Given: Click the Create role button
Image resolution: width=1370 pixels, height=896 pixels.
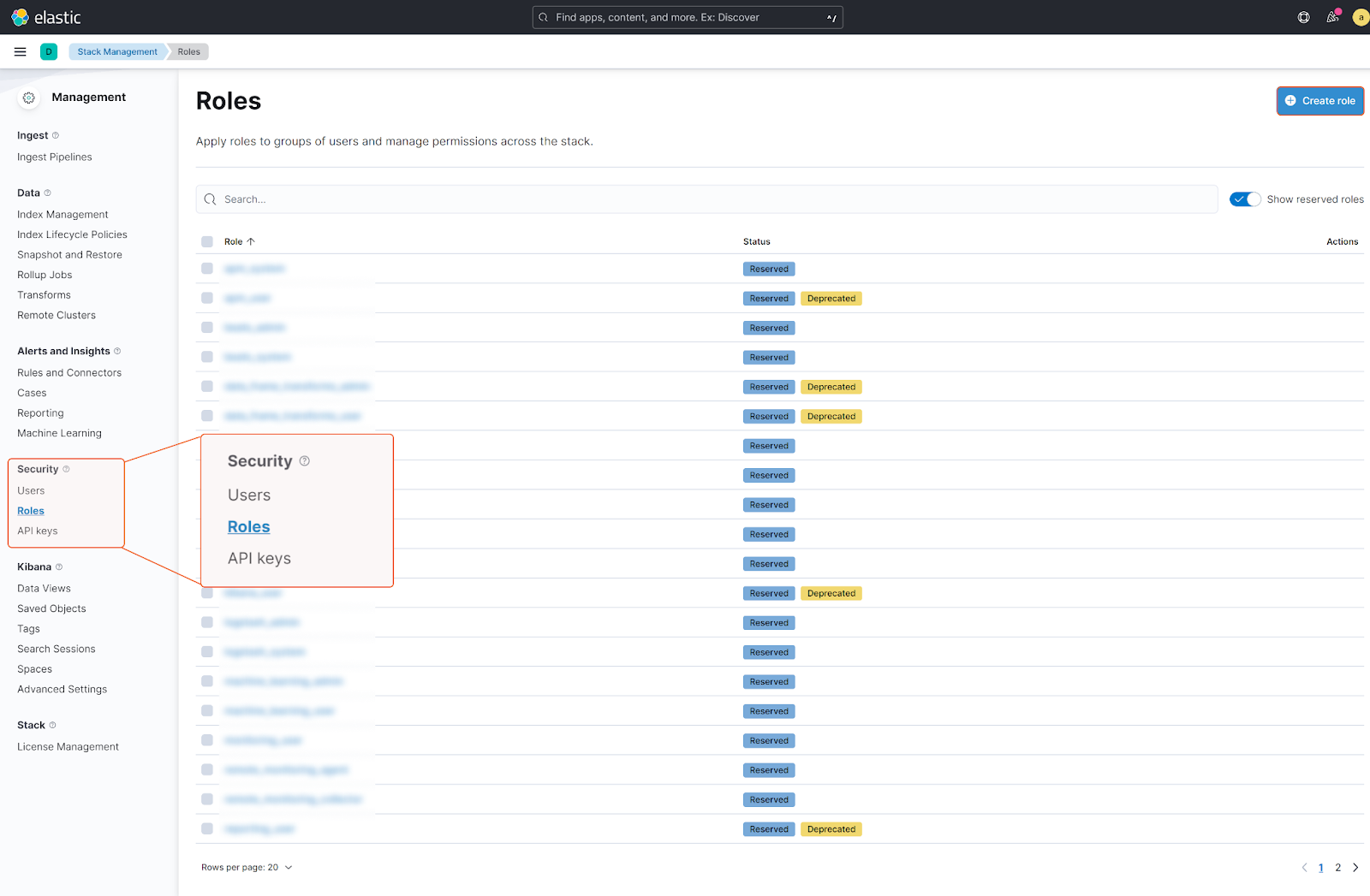Looking at the screenshot, I should (x=1319, y=101).
